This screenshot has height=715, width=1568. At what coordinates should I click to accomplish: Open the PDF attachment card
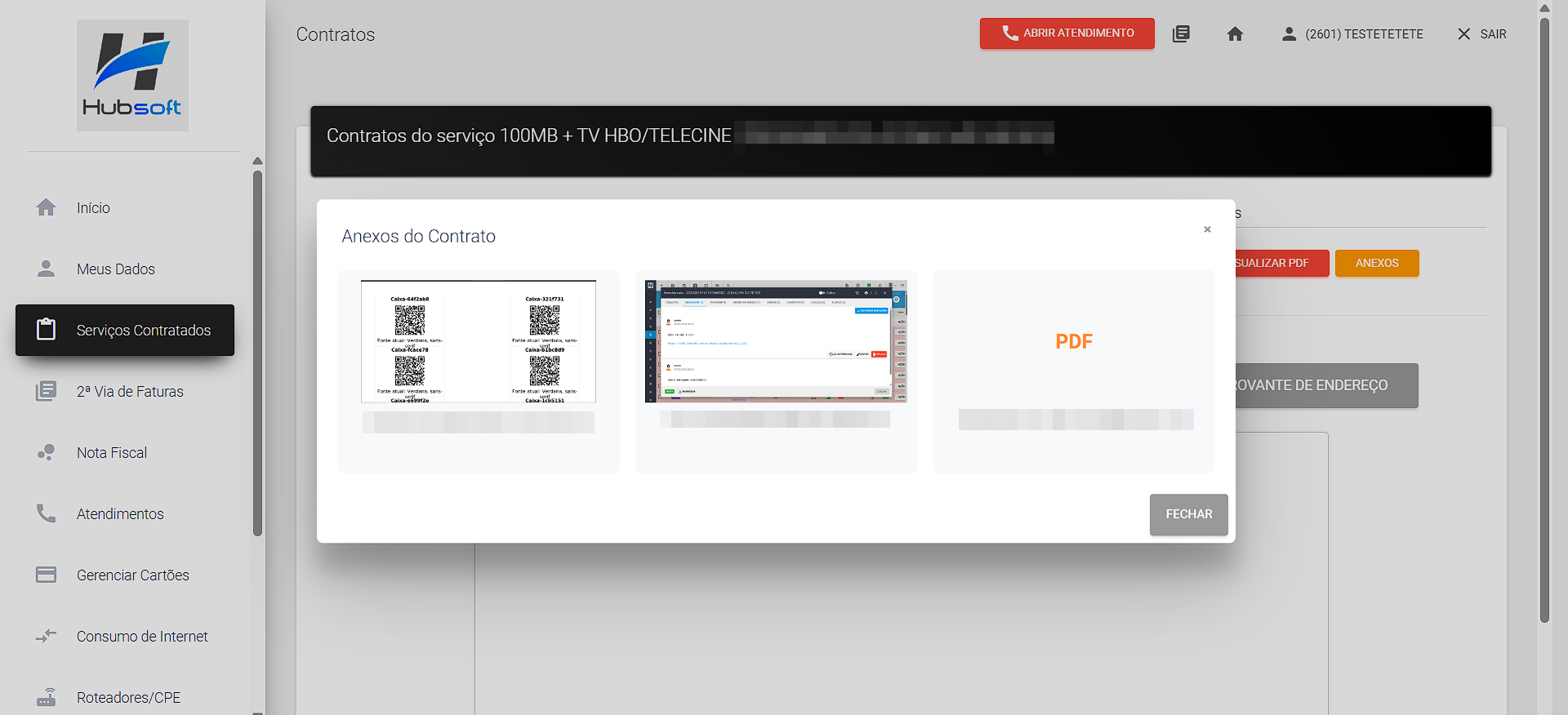pos(1074,371)
